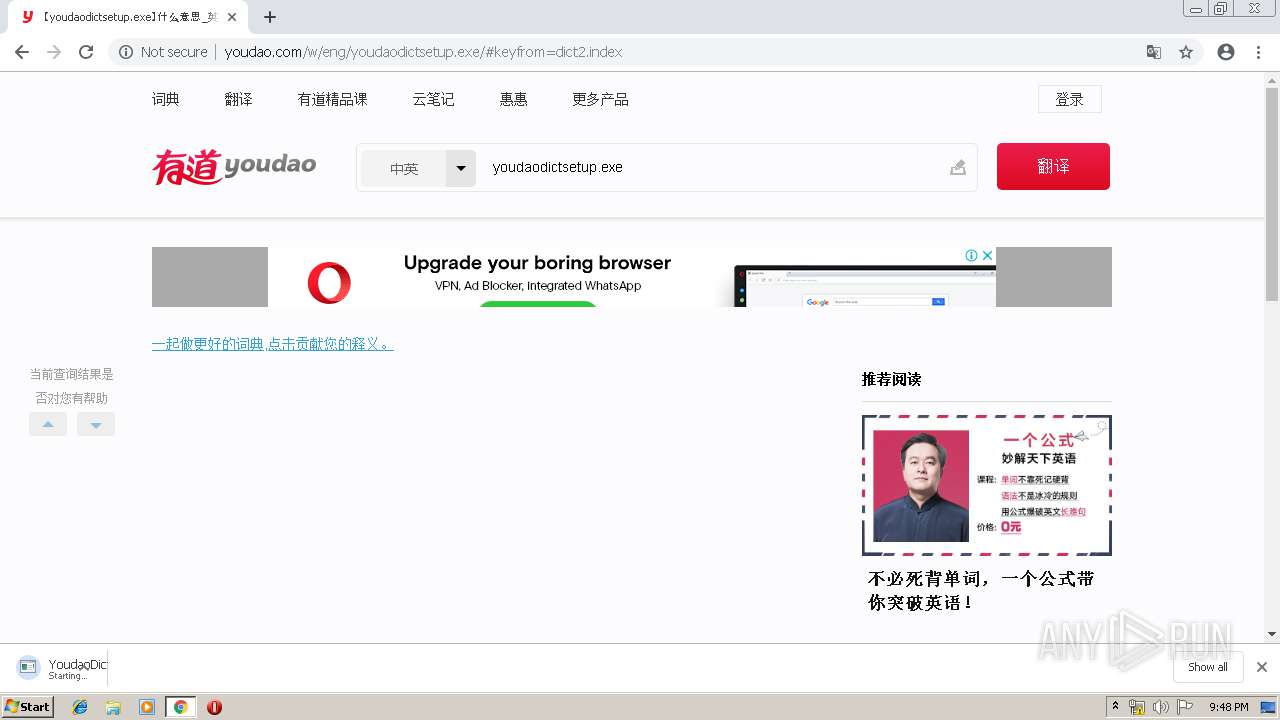The width and height of the screenshot is (1280, 720).
Task: Open the network icon in the tray
Action: 1137,707
